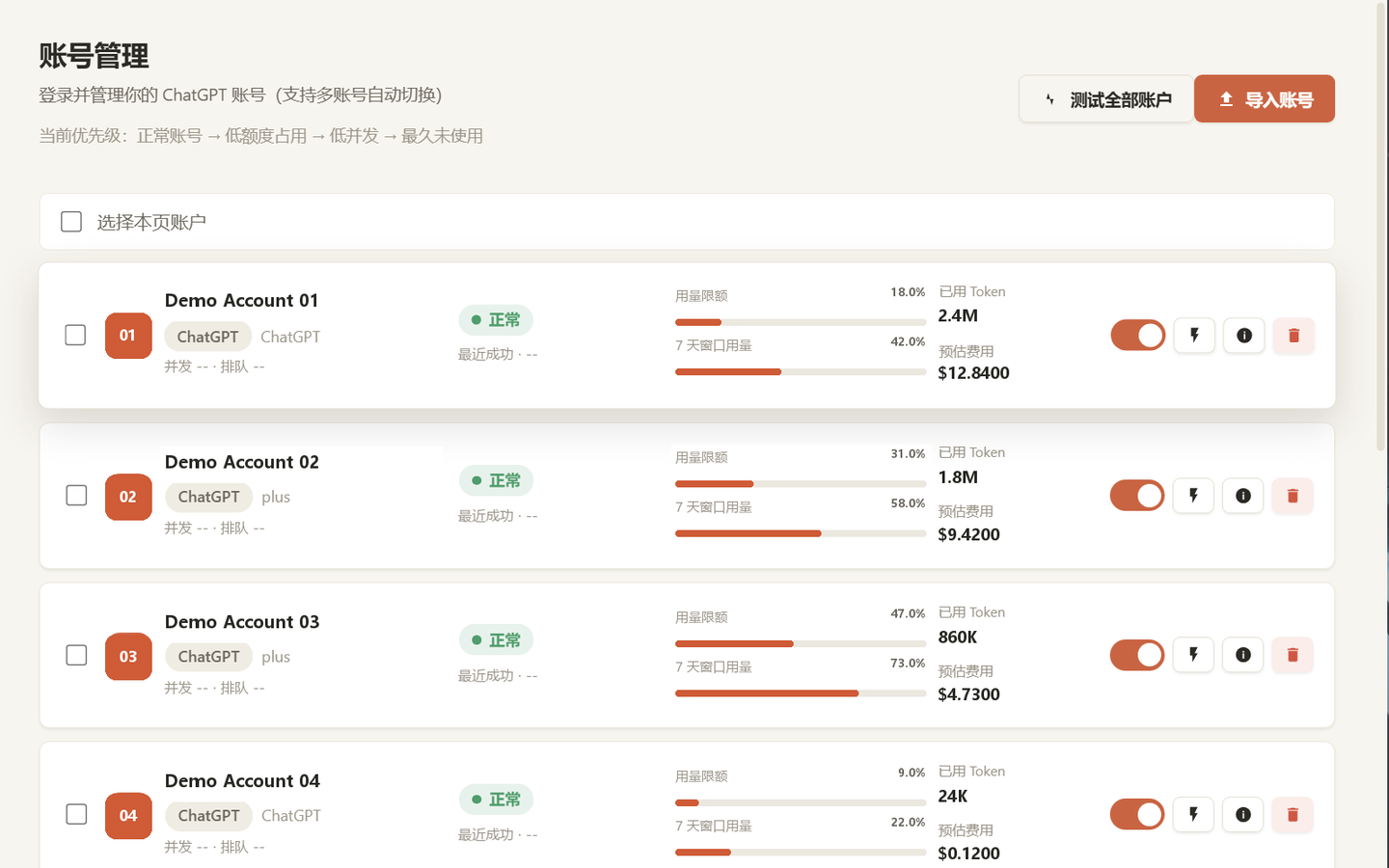Show info for Demo Account 02
This screenshot has height=868, width=1389.
(x=1243, y=496)
